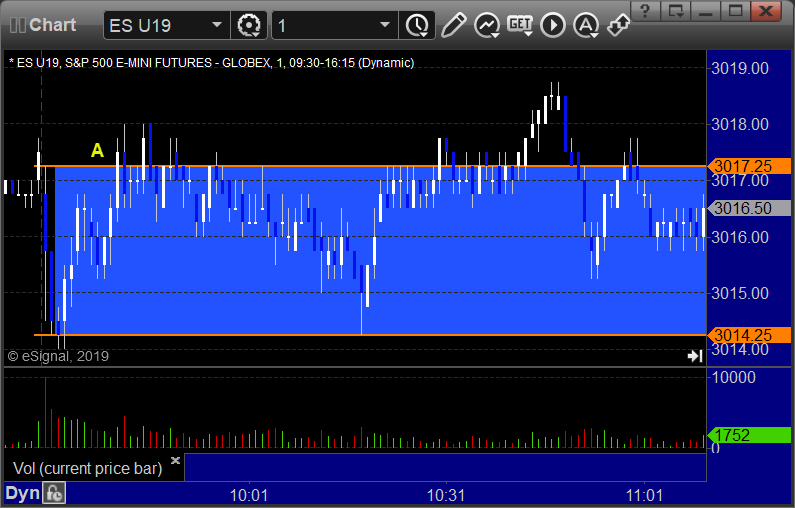Expand the interval dropdown showing 1

click(335, 25)
